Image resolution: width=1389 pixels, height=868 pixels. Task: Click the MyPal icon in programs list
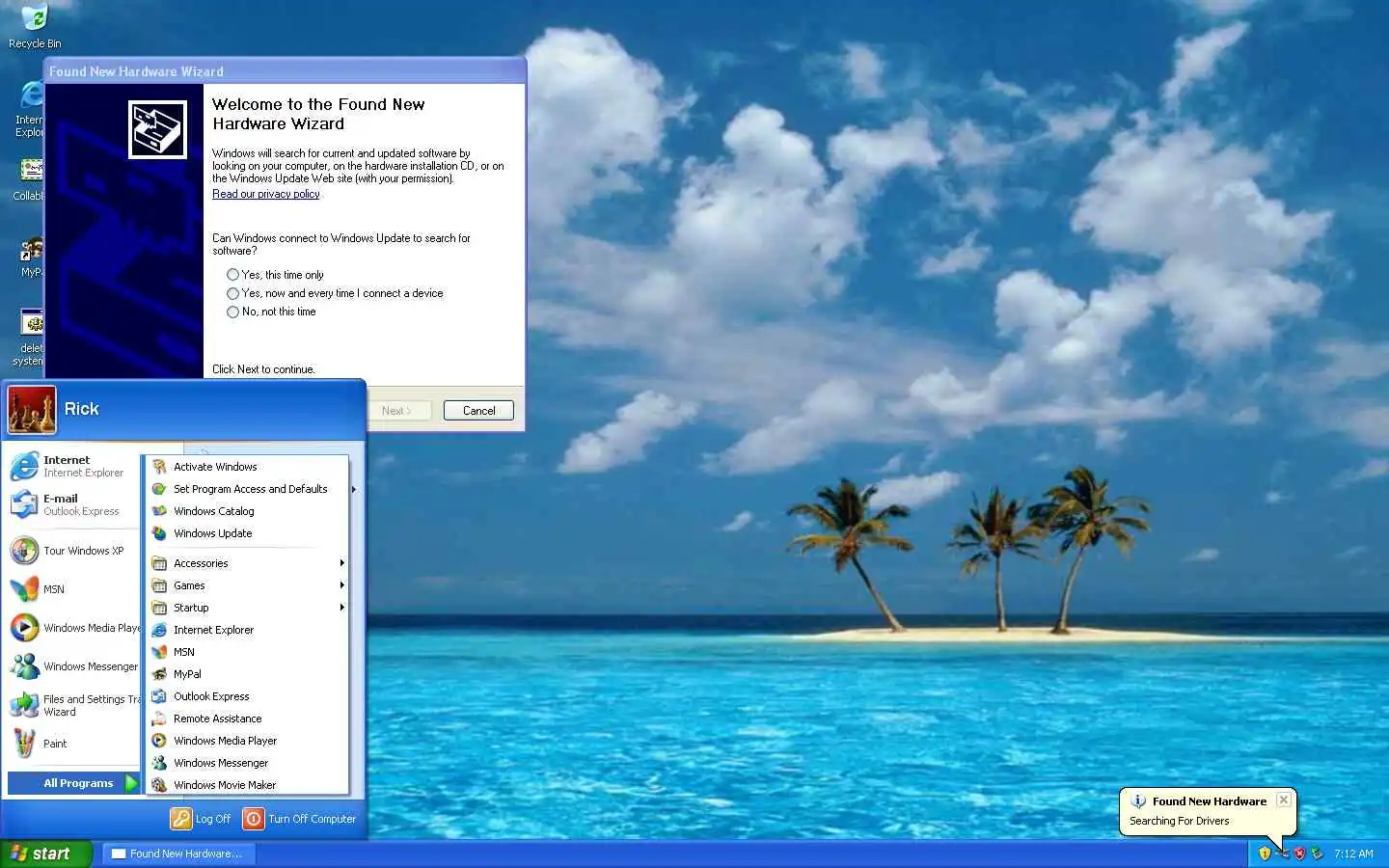(x=159, y=674)
